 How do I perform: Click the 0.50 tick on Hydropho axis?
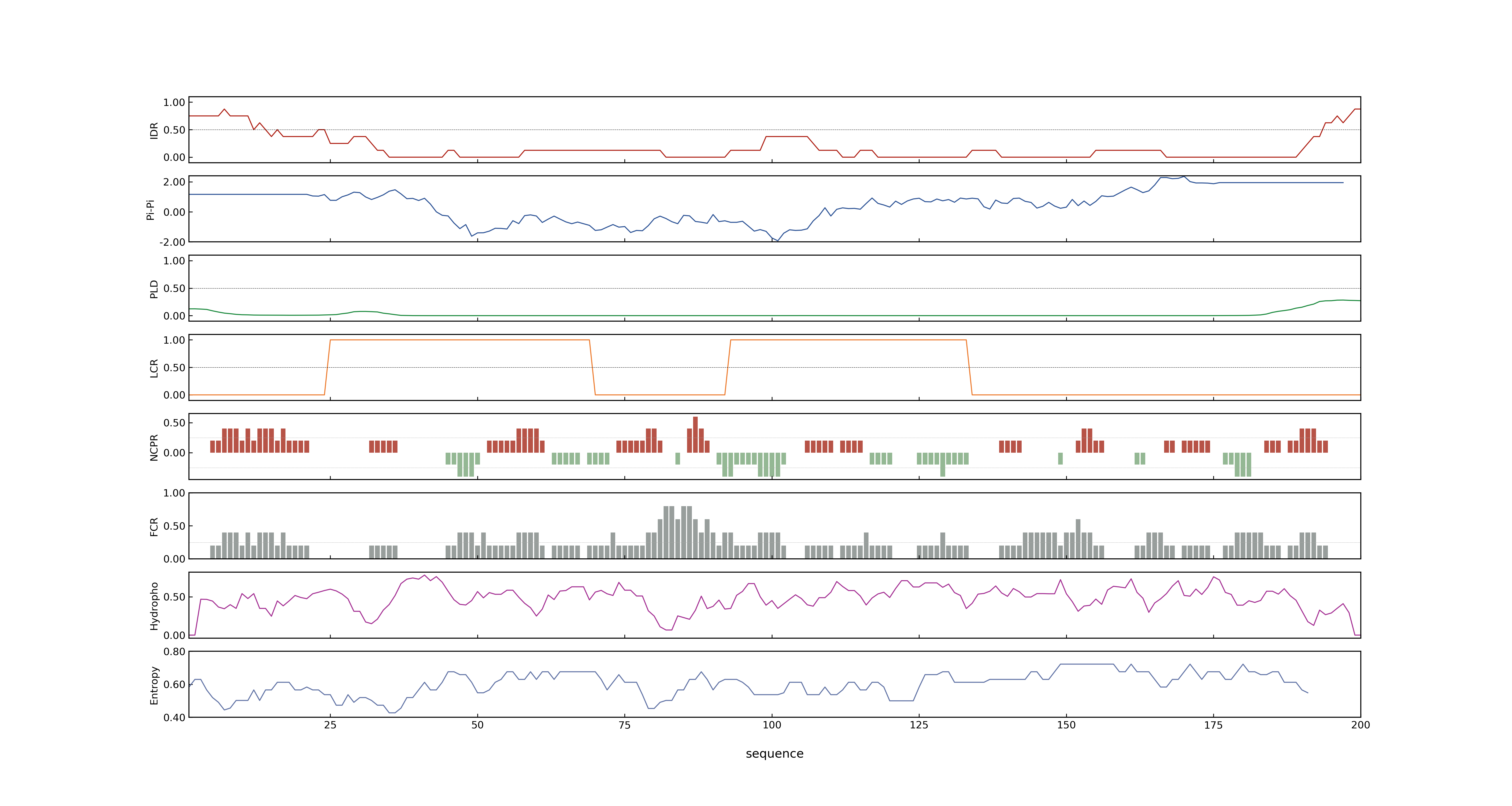click(x=174, y=597)
